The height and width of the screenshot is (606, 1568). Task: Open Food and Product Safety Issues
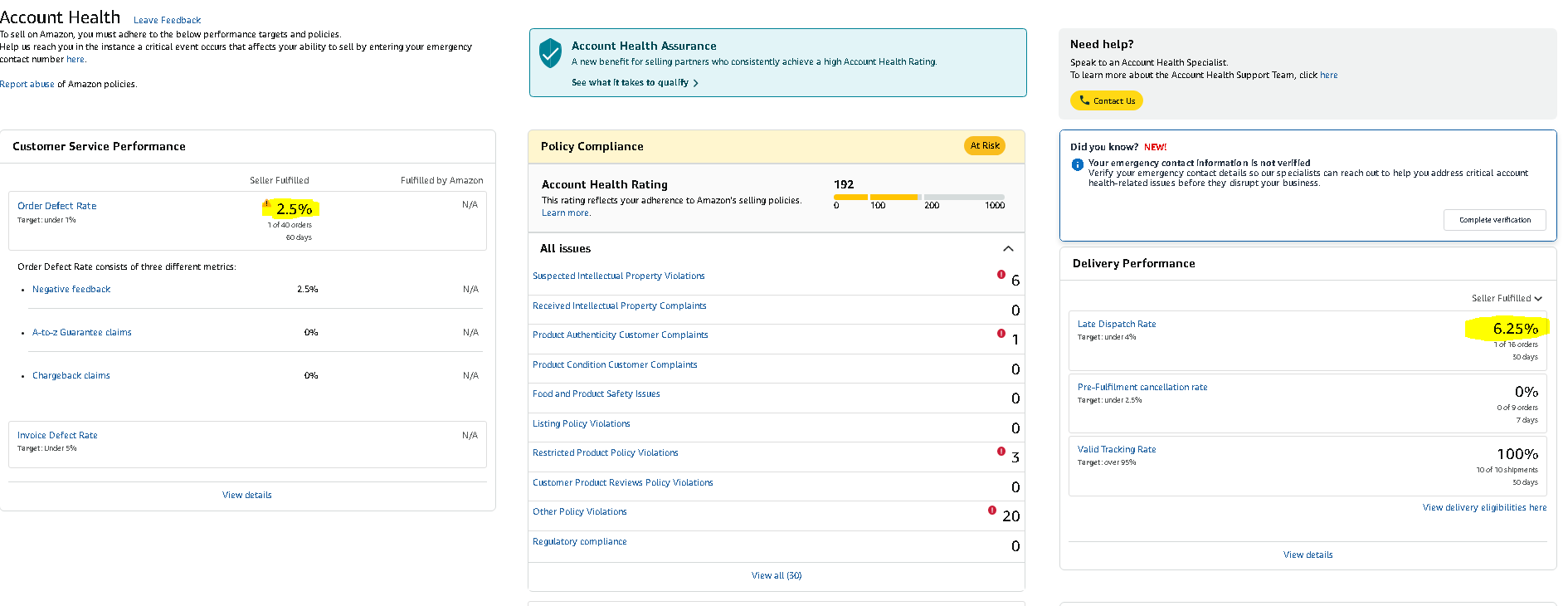click(597, 393)
